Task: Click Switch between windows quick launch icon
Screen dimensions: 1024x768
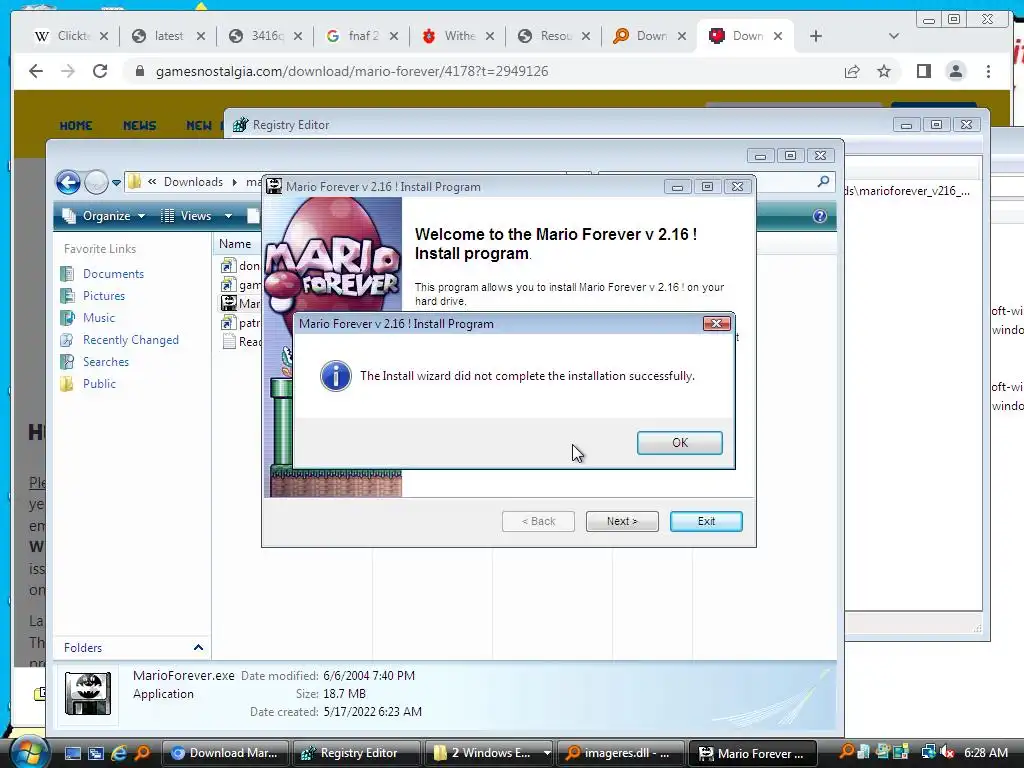Action: (x=96, y=753)
